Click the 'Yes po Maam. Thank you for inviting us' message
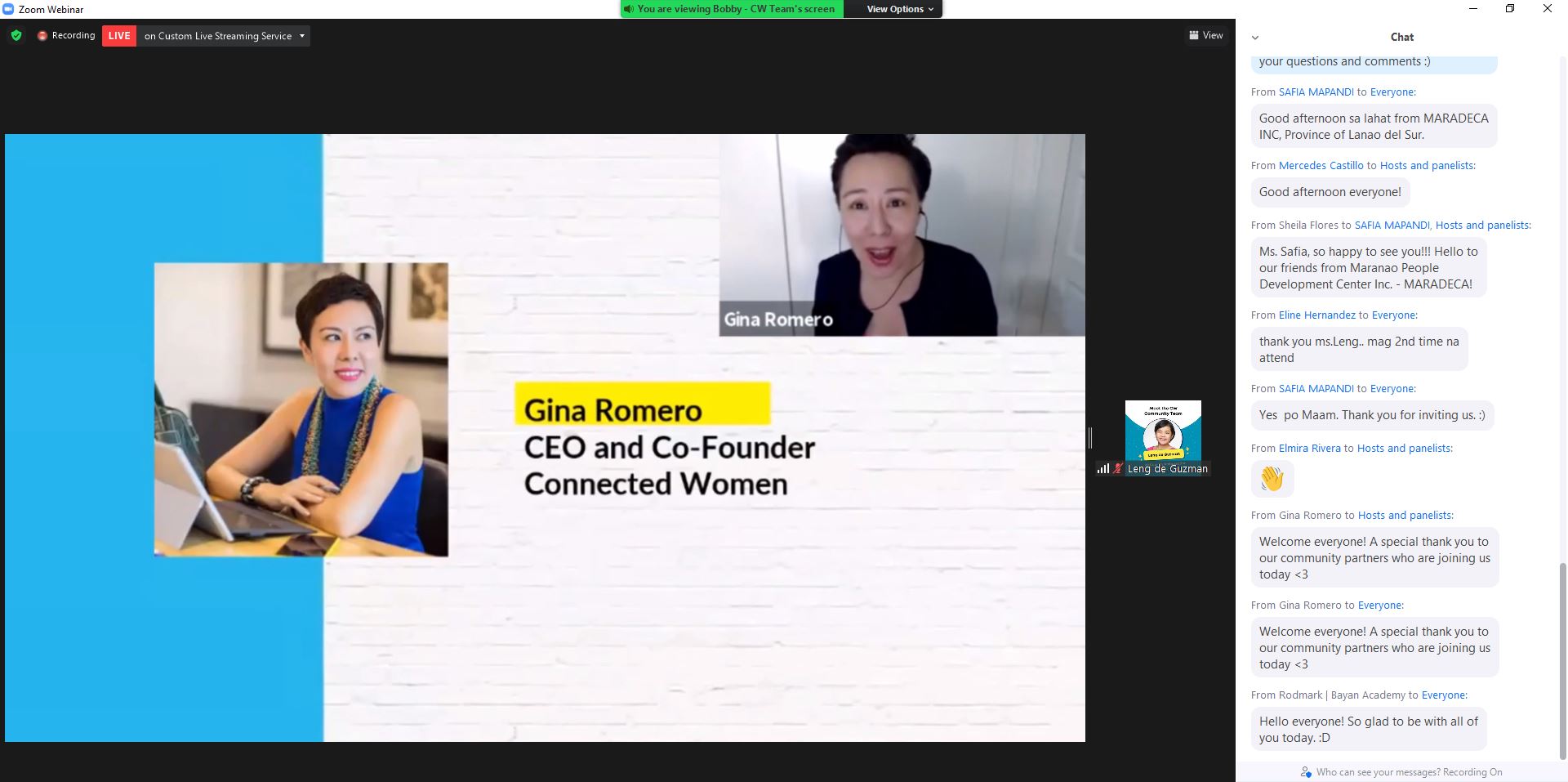This screenshot has width=1568, height=782. (1372, 415)
